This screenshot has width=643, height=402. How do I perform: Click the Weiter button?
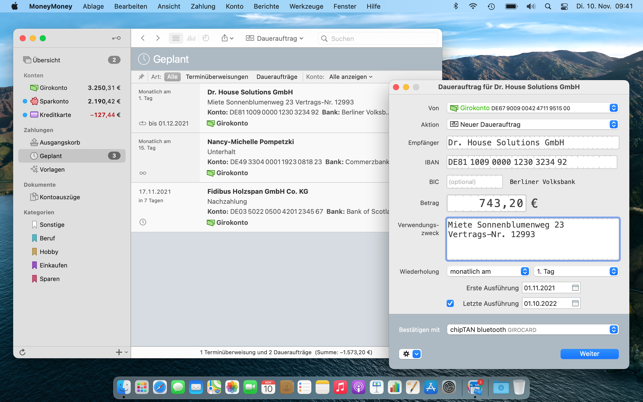tap(589, 354)
